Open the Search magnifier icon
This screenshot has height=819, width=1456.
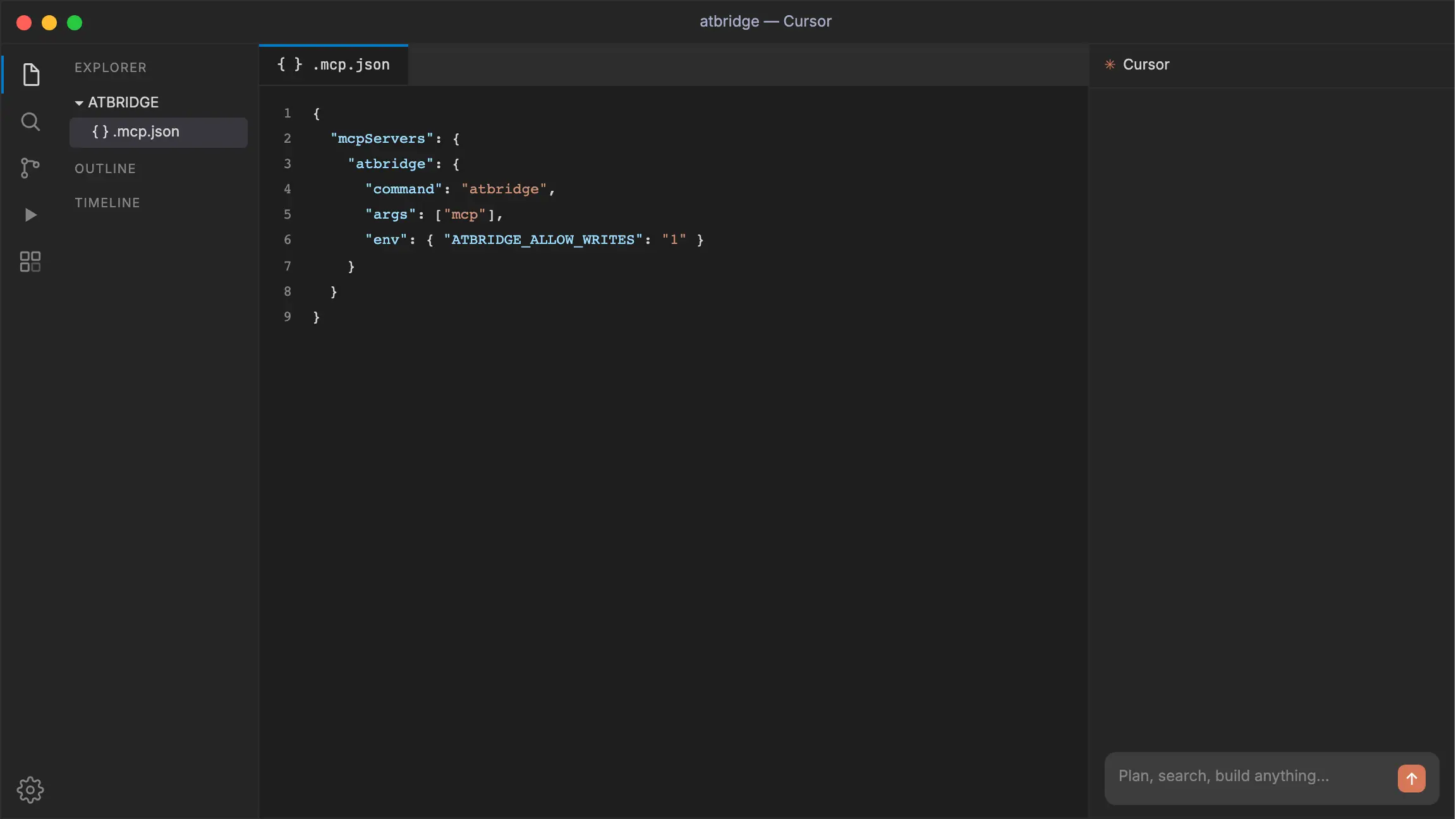click(30, 121)
